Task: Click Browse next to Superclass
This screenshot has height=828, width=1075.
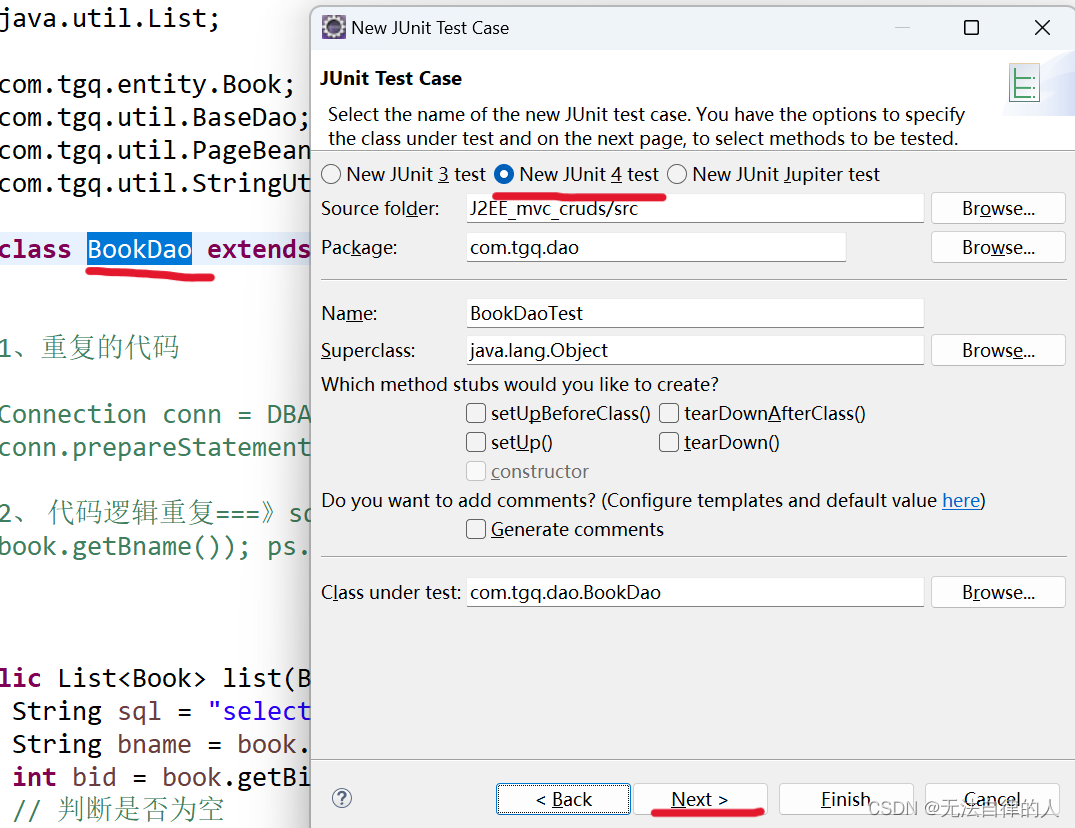Action: (x=997, y=350)
